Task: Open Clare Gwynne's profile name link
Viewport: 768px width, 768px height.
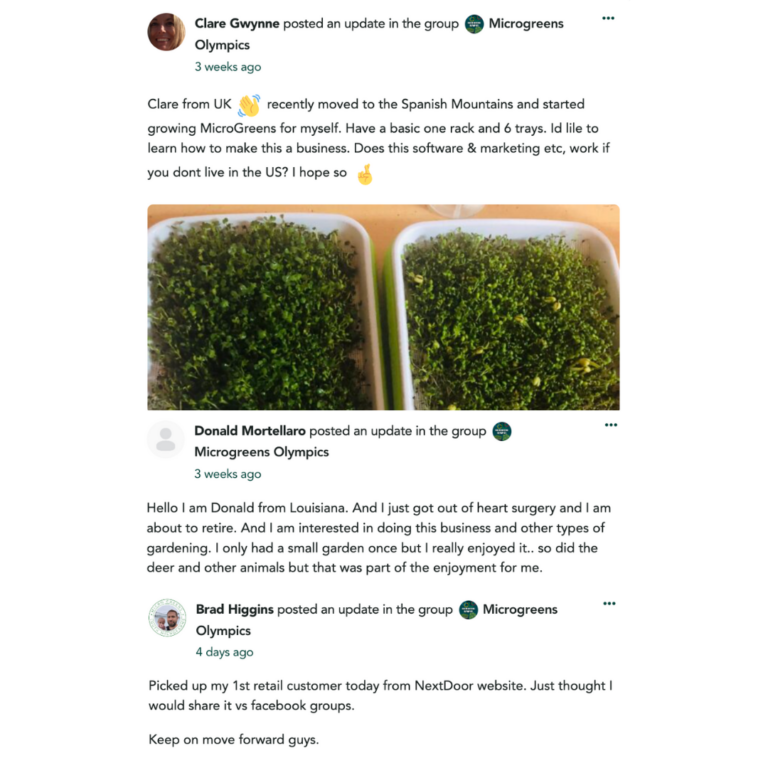Action: point(237,24)
